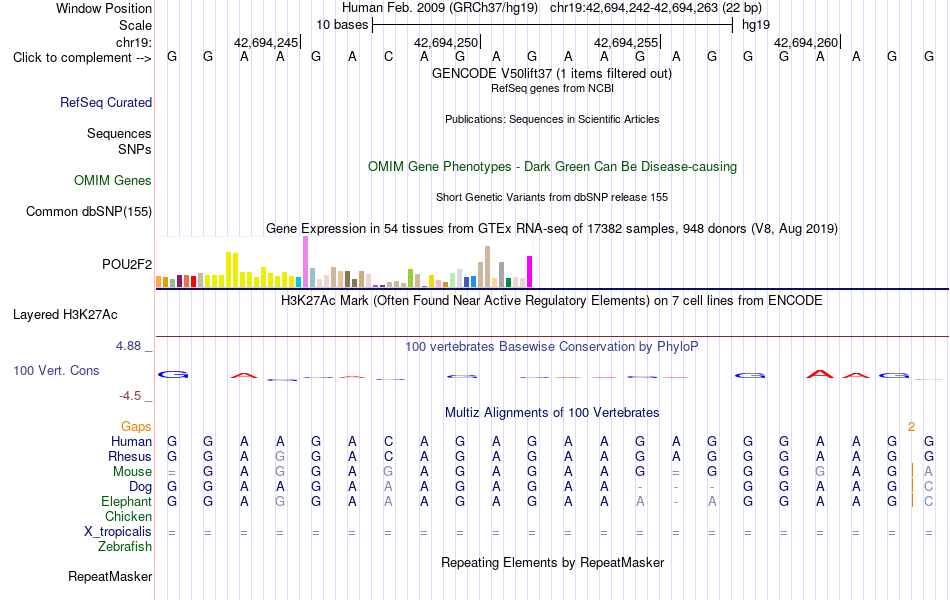
Task: Click the chr19:42,694,242-42,694,263 (22 bp) position text
Action: (x=656, y=8)
